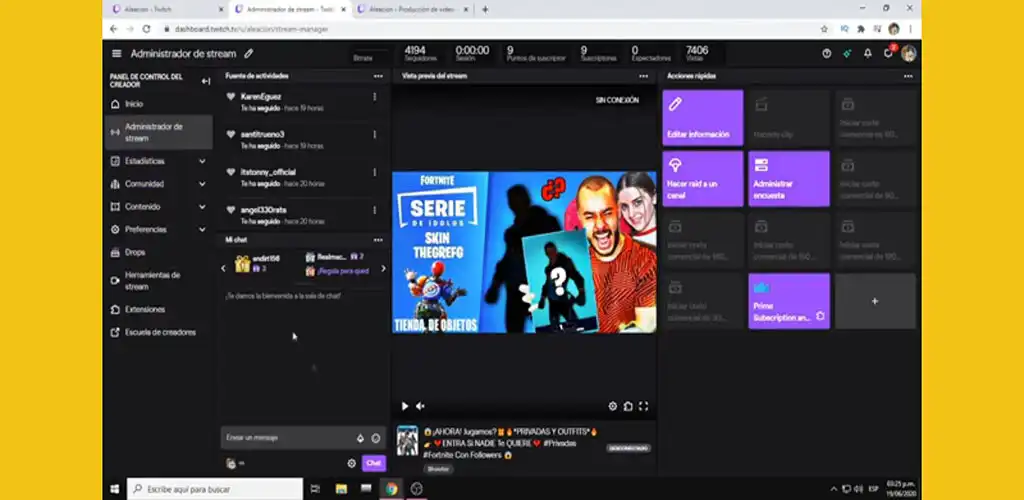Image resolution: width=1024 pixels, height=500 pixels.
Task: Open a new browser tab
Action: pyautogui.click(x=485, y=9)
